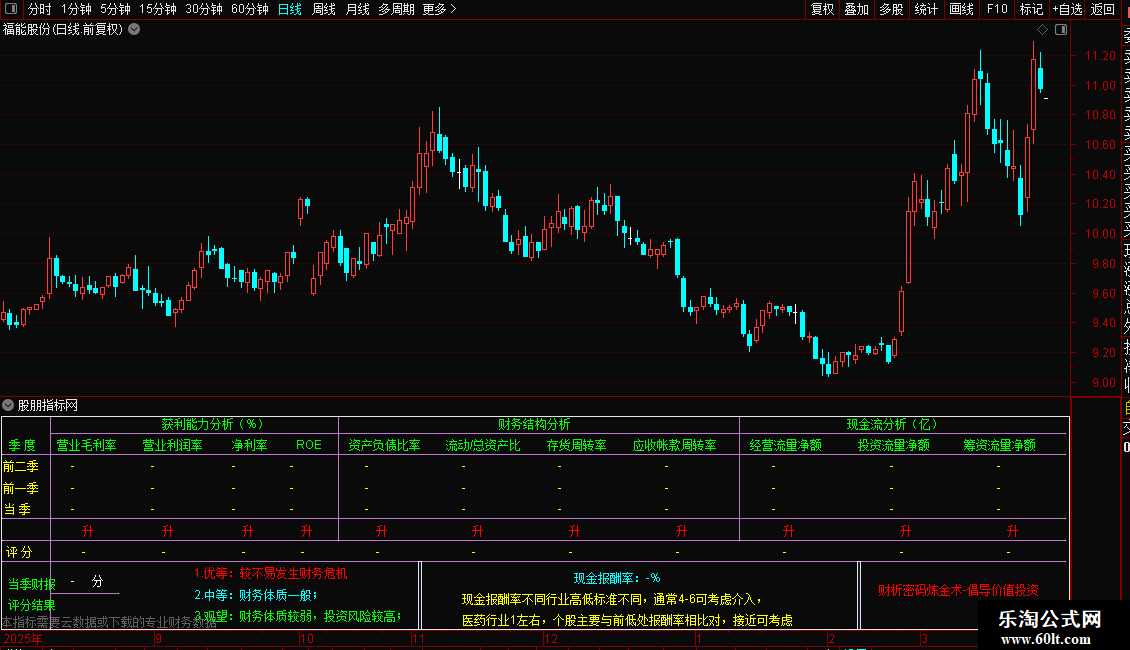The height and width of the screenshot is (650, 1130).
Task: Open 多周期 multi-period view
Action: tap(396, 9)
